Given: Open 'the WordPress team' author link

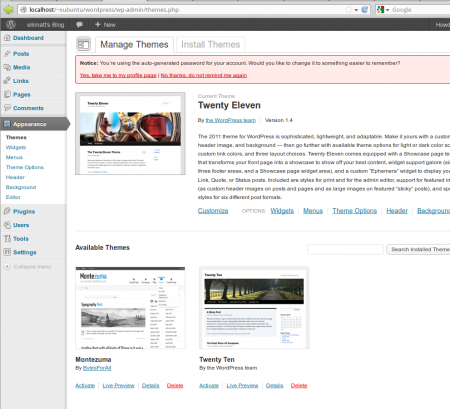Looking at the screenshot, I should [231, 120].
